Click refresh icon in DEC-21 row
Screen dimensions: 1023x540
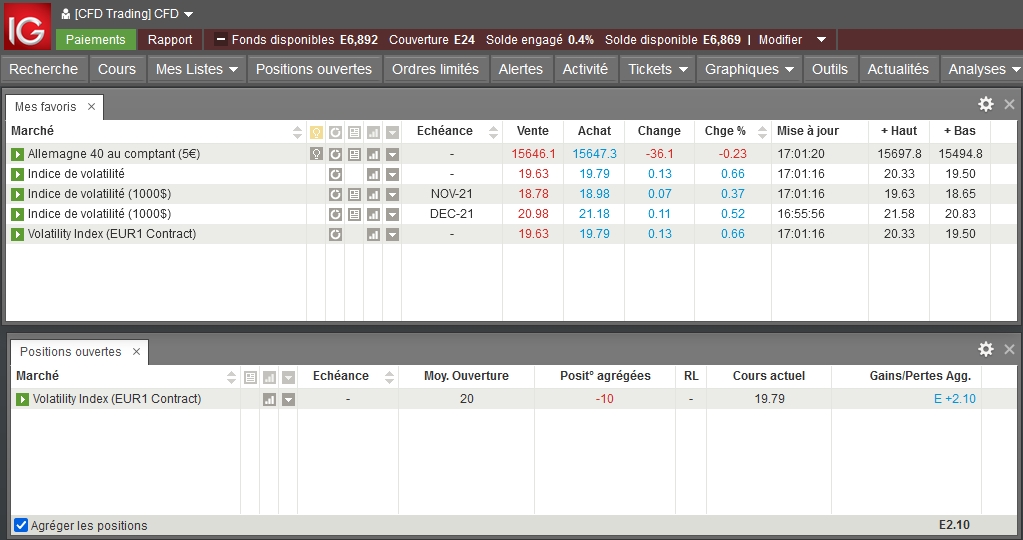point(335,214)
